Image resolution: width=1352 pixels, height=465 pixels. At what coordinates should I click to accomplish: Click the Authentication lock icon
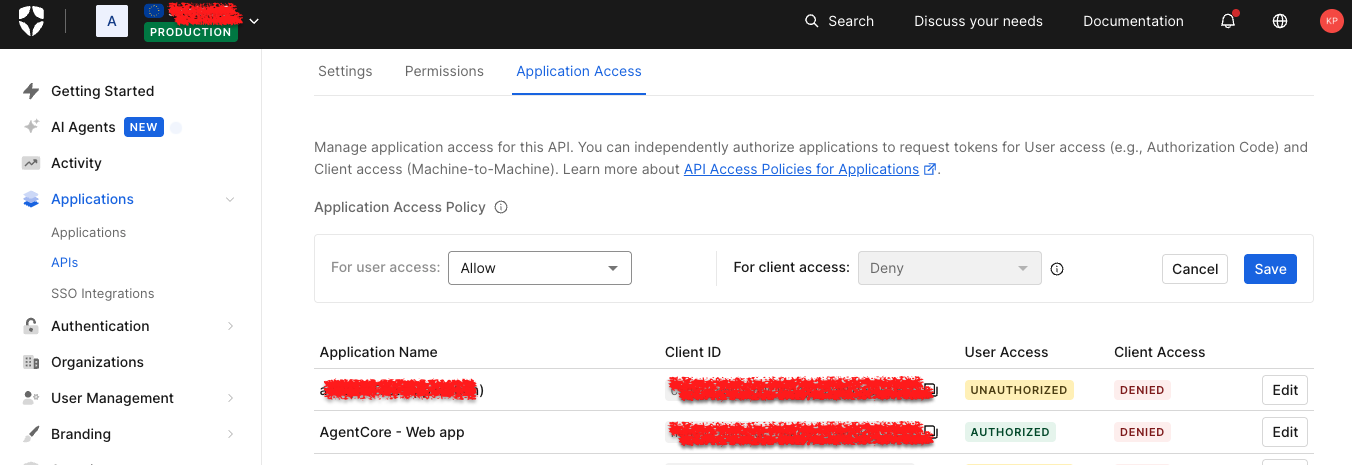[31, 326]
